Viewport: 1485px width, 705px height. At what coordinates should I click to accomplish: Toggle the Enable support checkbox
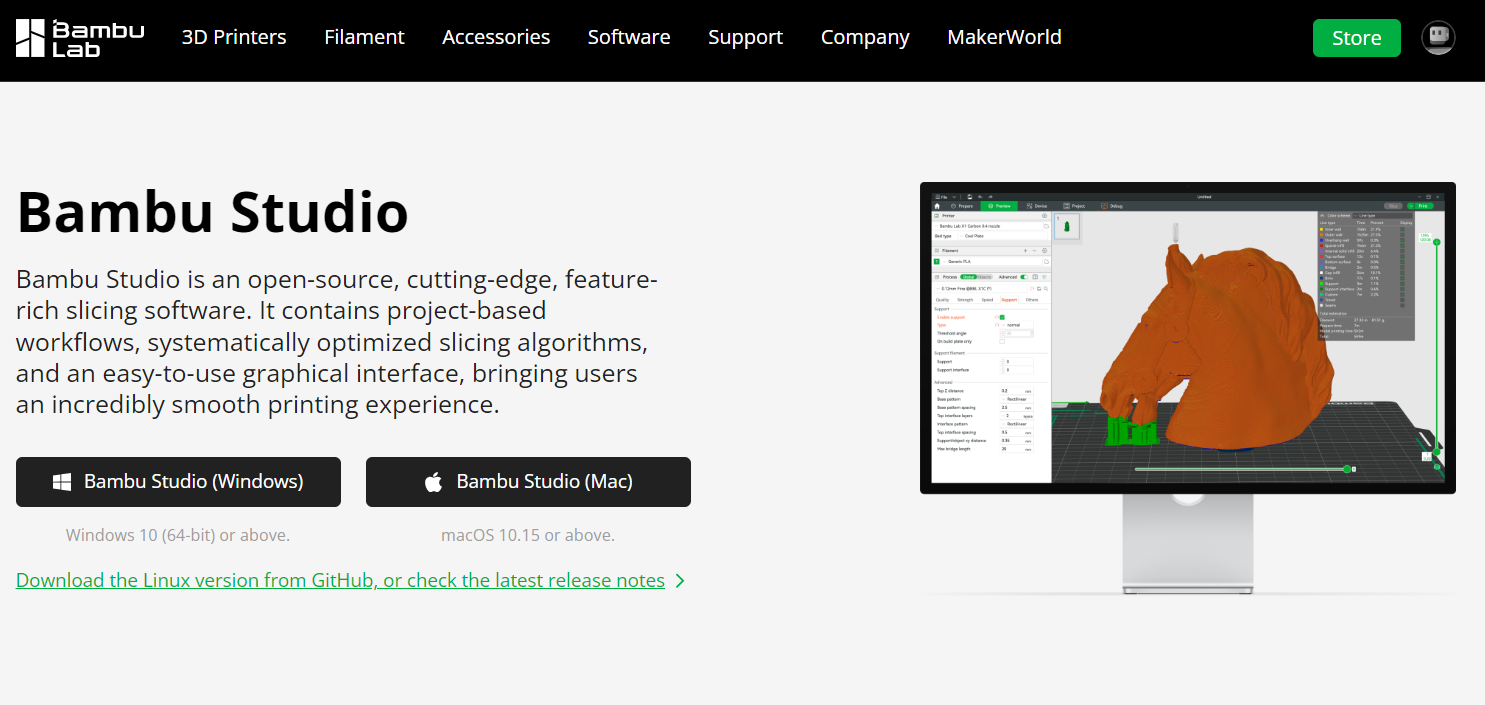tap(1002, 317)
